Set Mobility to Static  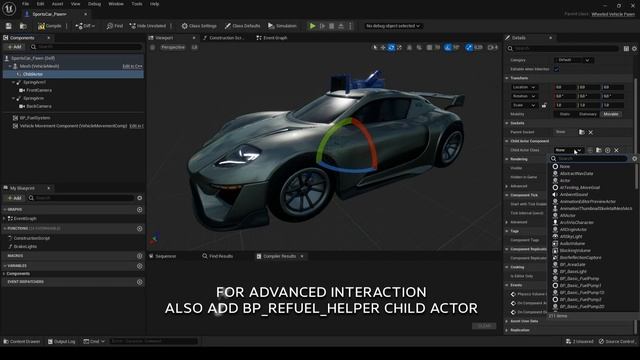[565, 114]
